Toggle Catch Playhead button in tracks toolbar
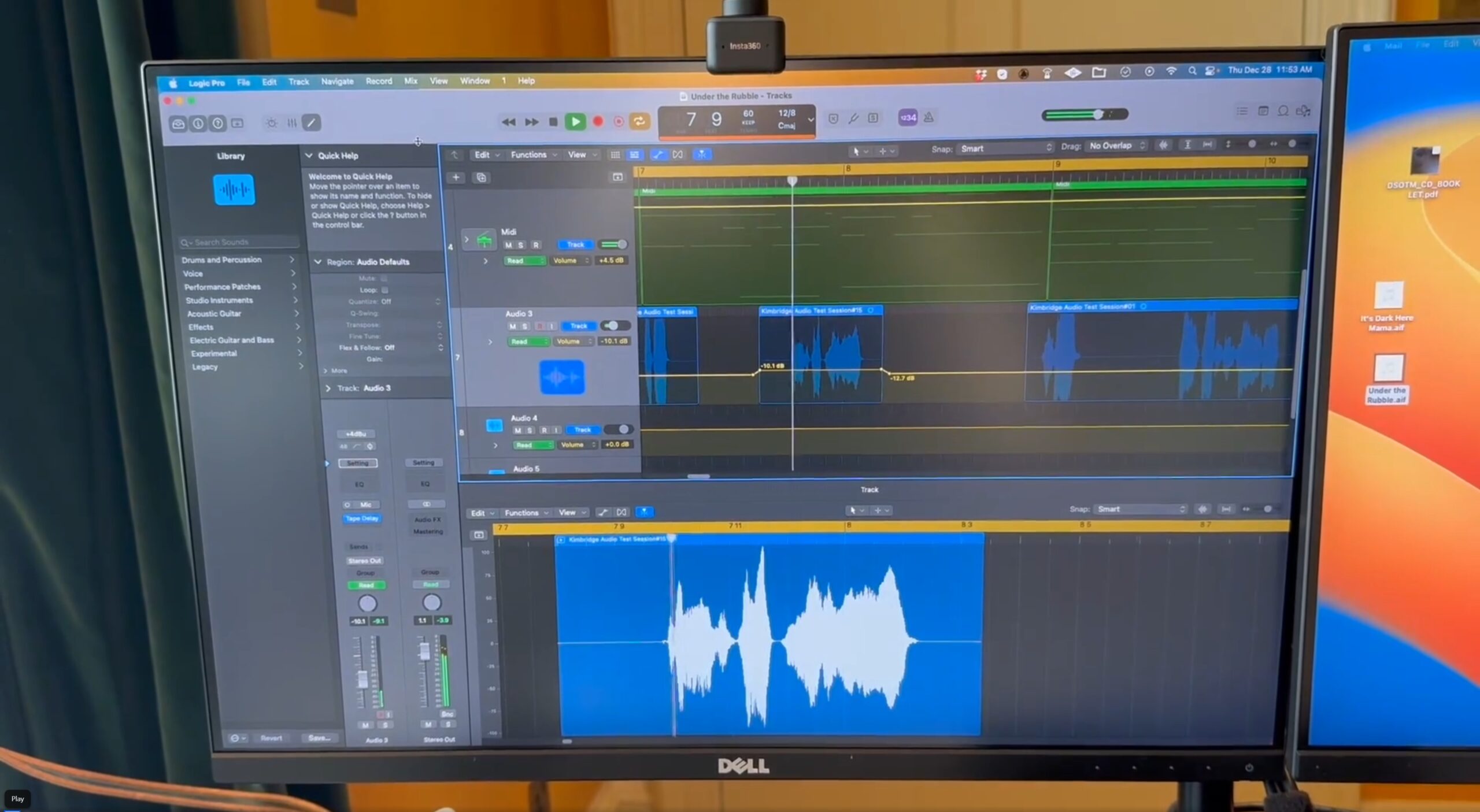The width and height of the screenshot is (1480, 812). [701, 154]
